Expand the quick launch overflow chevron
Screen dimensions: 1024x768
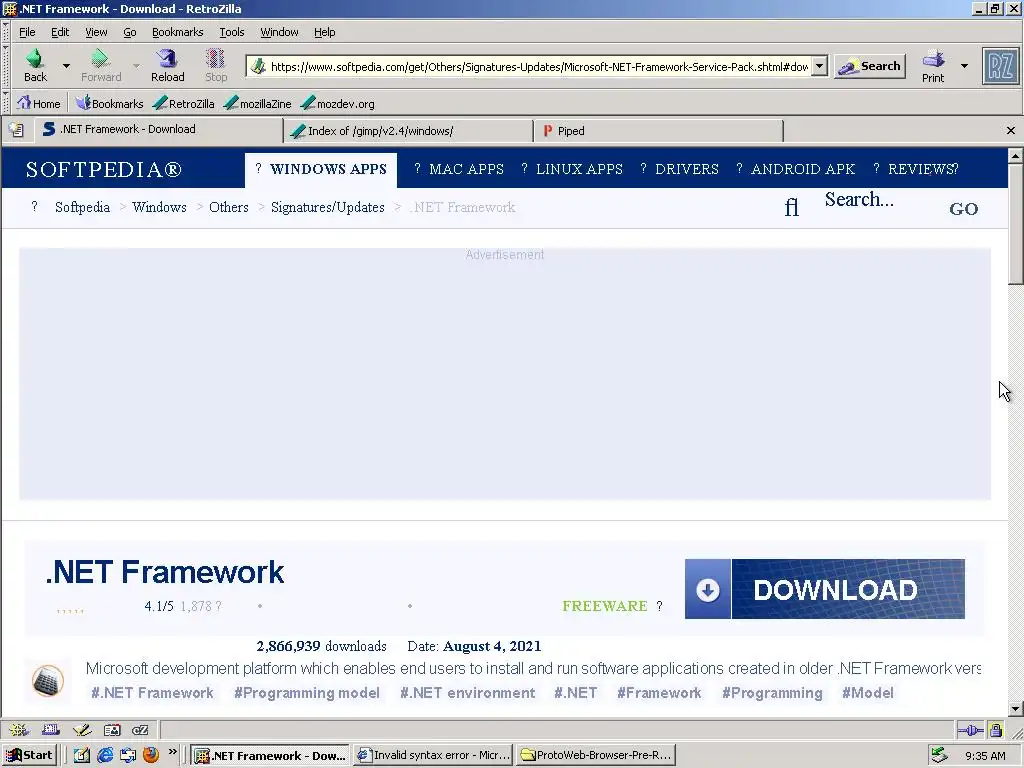point(172,752)
